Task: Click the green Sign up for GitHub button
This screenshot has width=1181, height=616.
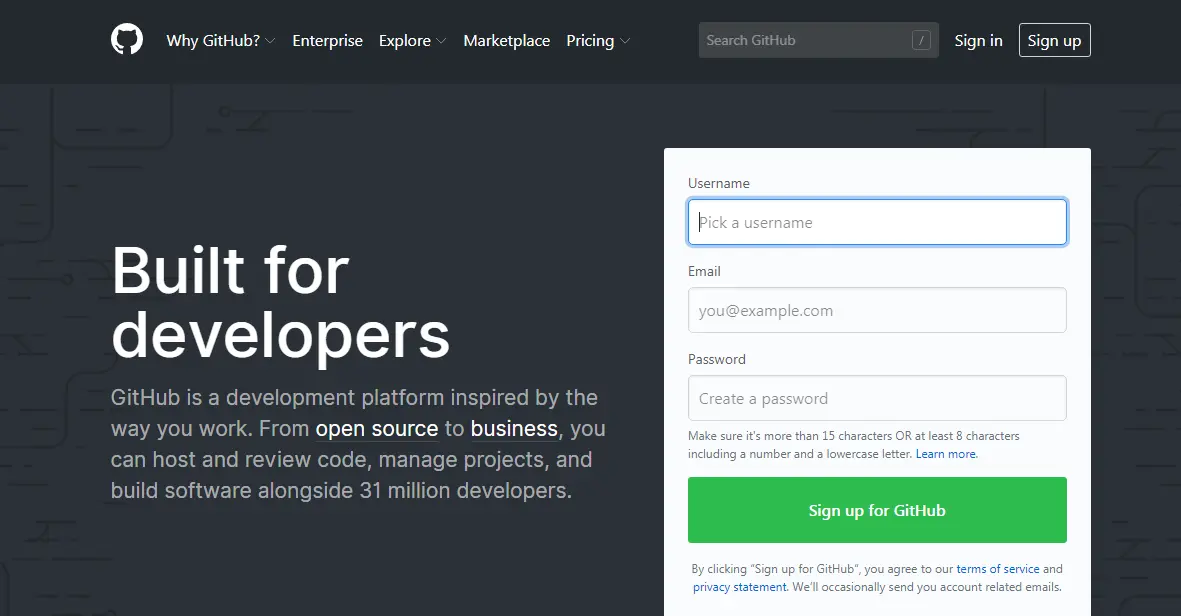Action: point(877,510)
